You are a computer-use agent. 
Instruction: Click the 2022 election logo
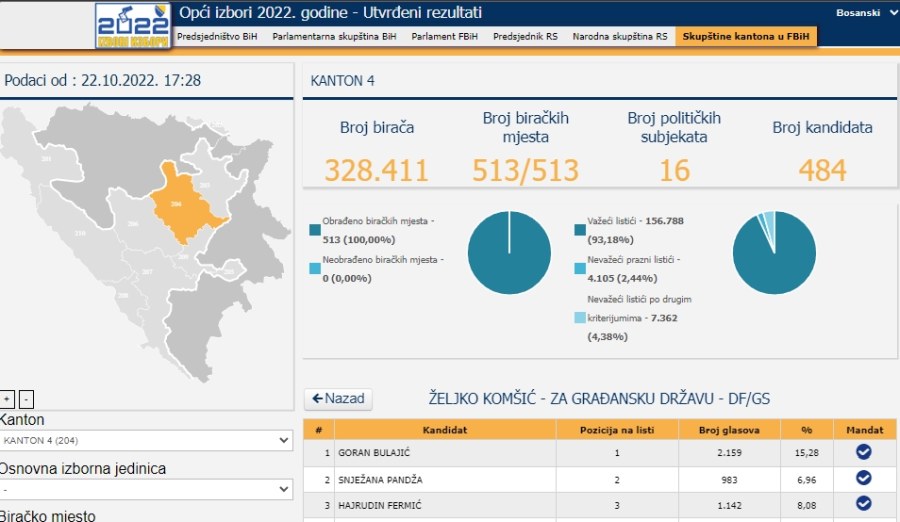133,25
